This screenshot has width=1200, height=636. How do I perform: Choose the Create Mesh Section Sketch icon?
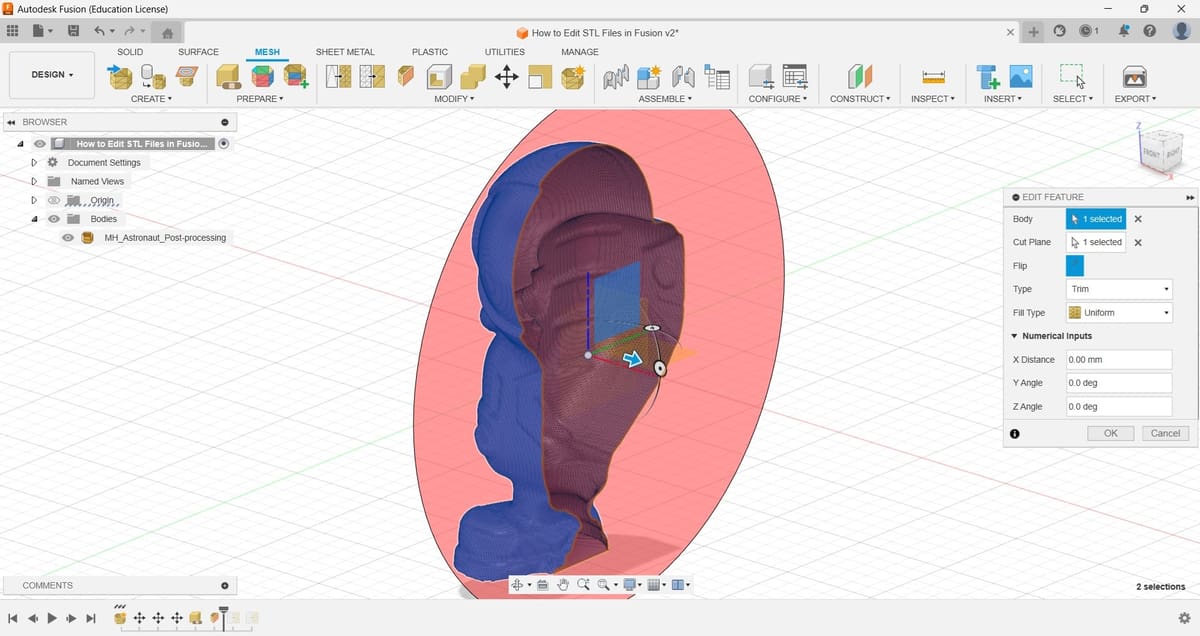(x=186, y=76)
